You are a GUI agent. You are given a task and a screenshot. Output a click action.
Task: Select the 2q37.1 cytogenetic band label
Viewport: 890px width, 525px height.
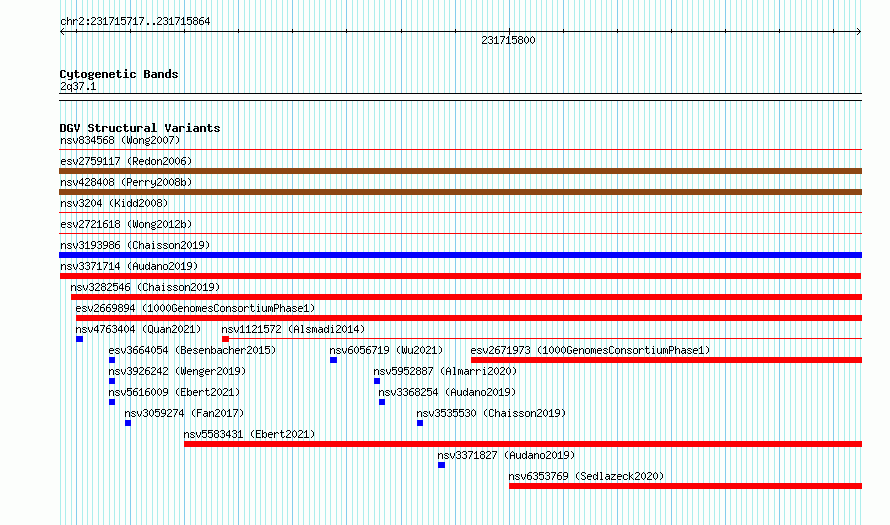(78, 86)
